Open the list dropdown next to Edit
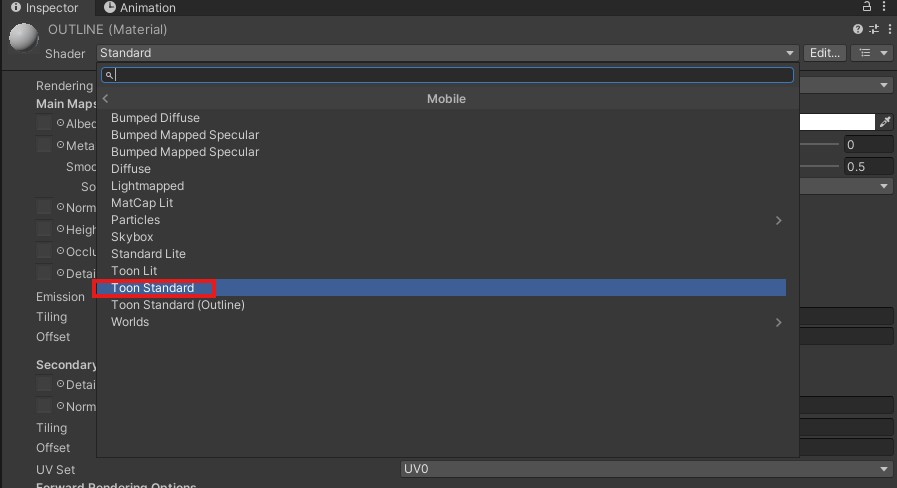 click(x=871, y=53)
